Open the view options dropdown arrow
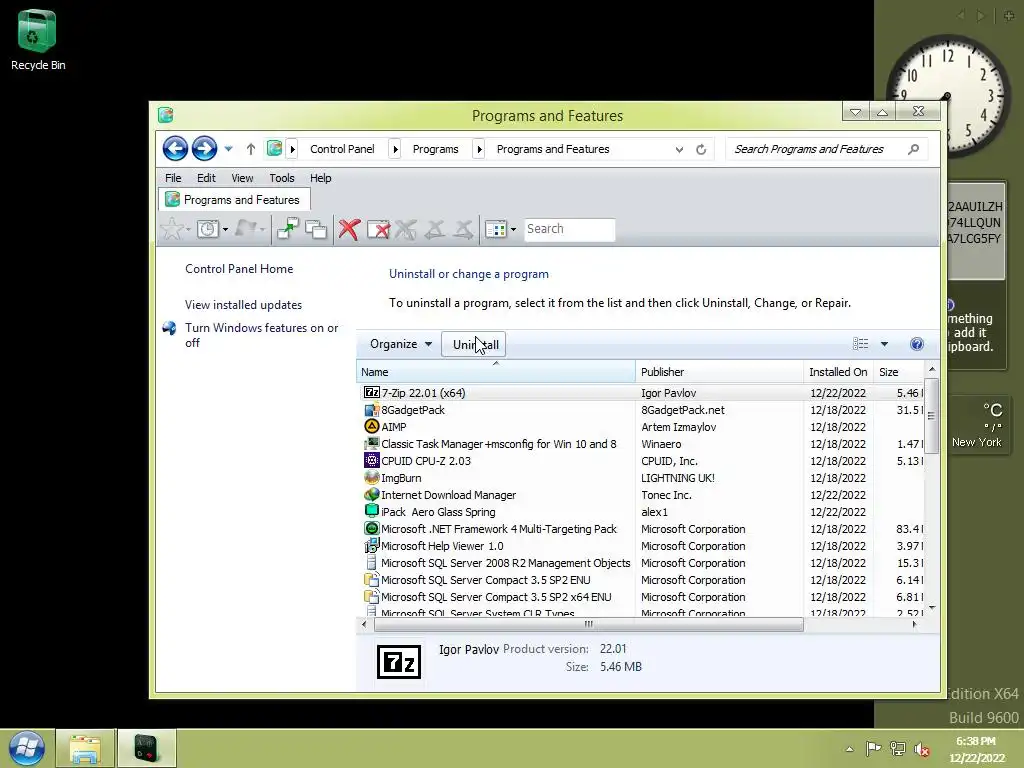Image resolution: width=1024 pixels, height=768 pixels. pos(884,344)
